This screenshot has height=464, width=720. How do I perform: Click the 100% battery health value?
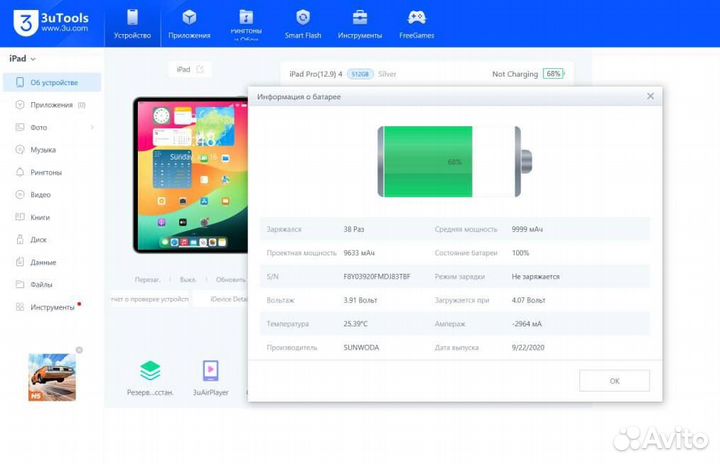pos(520,253)
